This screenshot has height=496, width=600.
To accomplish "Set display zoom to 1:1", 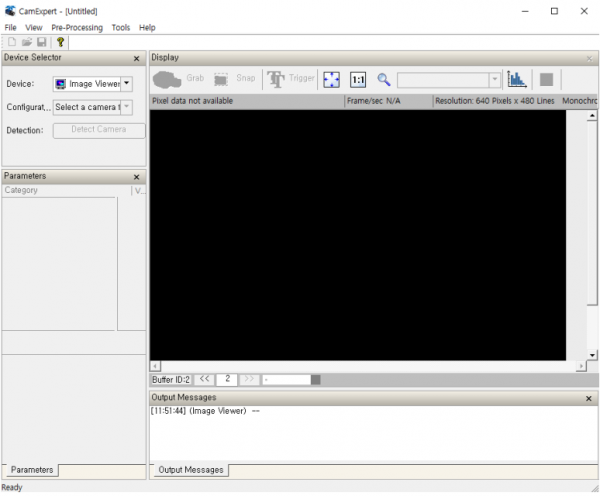I will click(358, 80).
